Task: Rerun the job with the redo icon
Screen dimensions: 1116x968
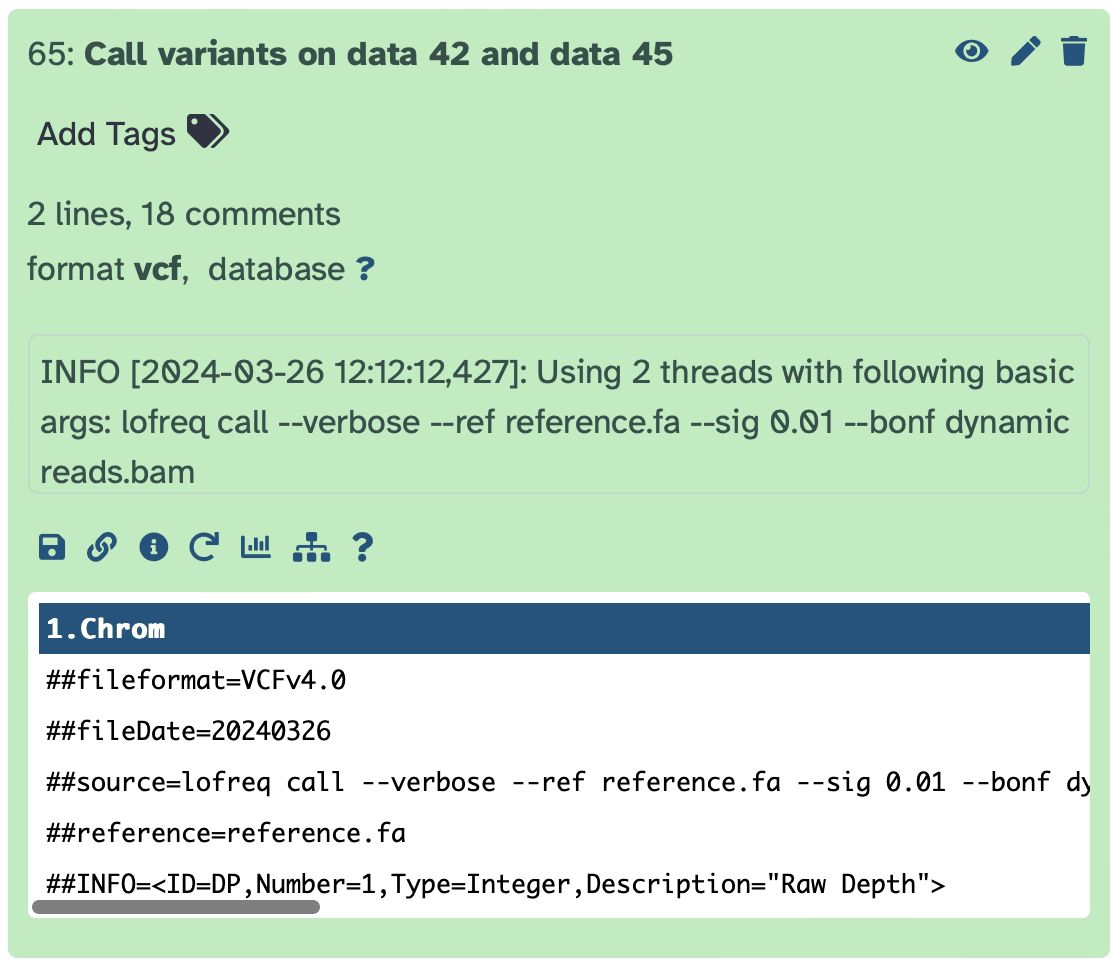Action: 204,547
